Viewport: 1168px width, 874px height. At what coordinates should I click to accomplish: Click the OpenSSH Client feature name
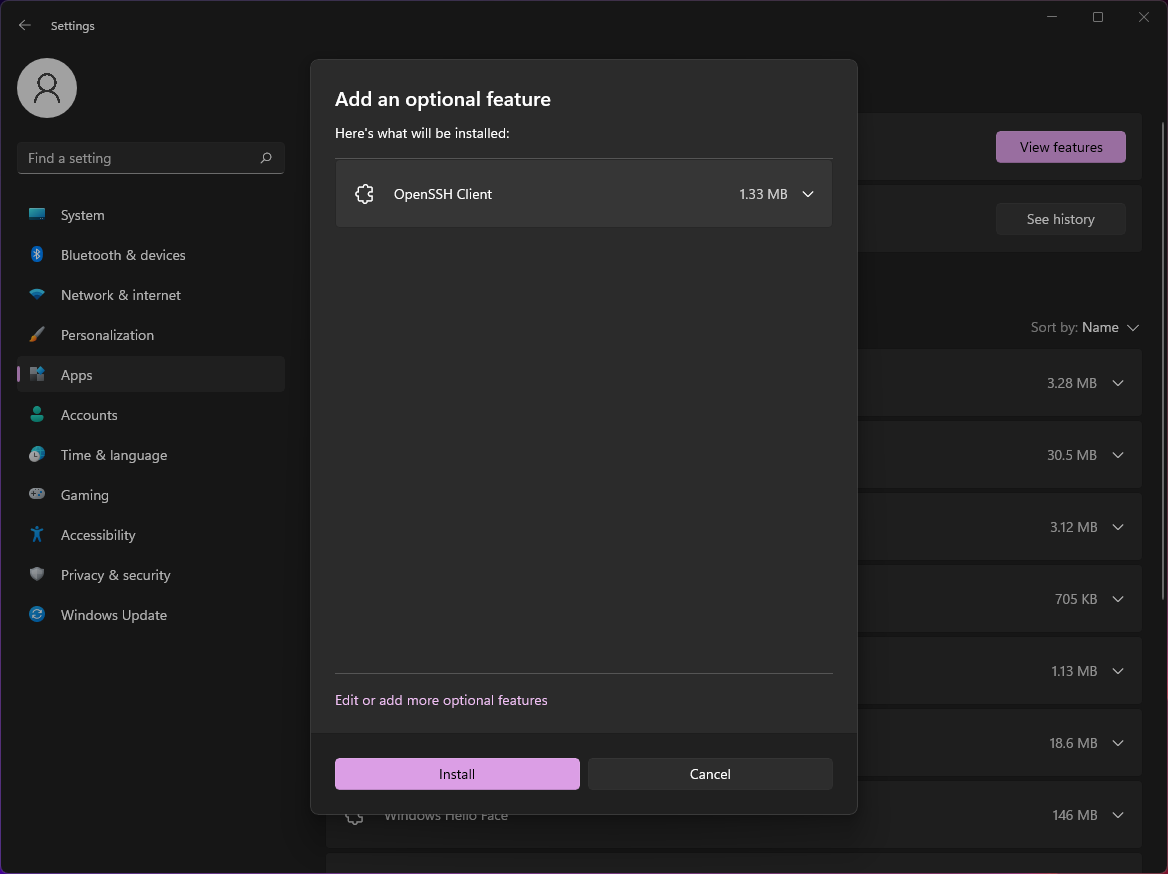[x=442, y=194]
